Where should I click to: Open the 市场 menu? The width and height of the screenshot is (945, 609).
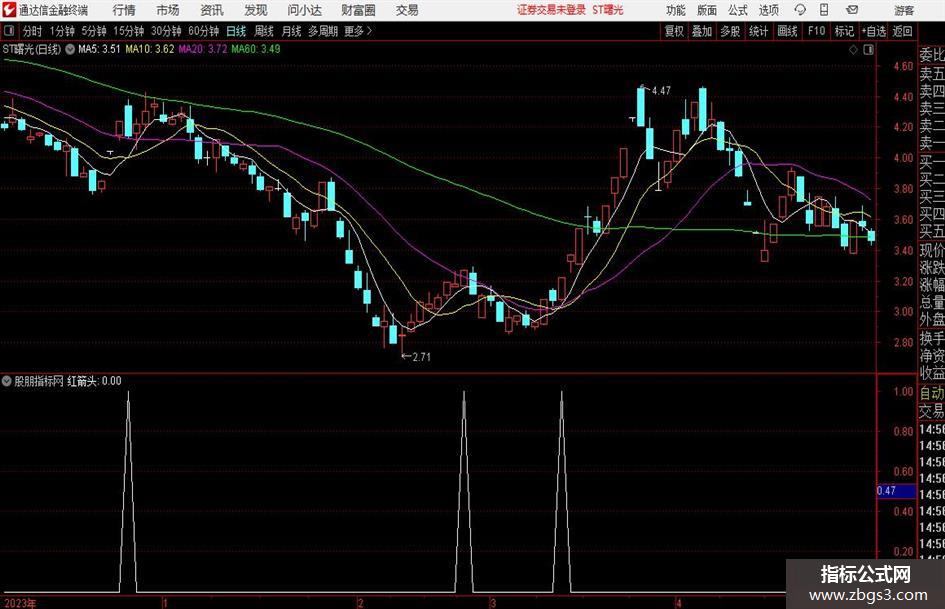(x=168, y=10)
